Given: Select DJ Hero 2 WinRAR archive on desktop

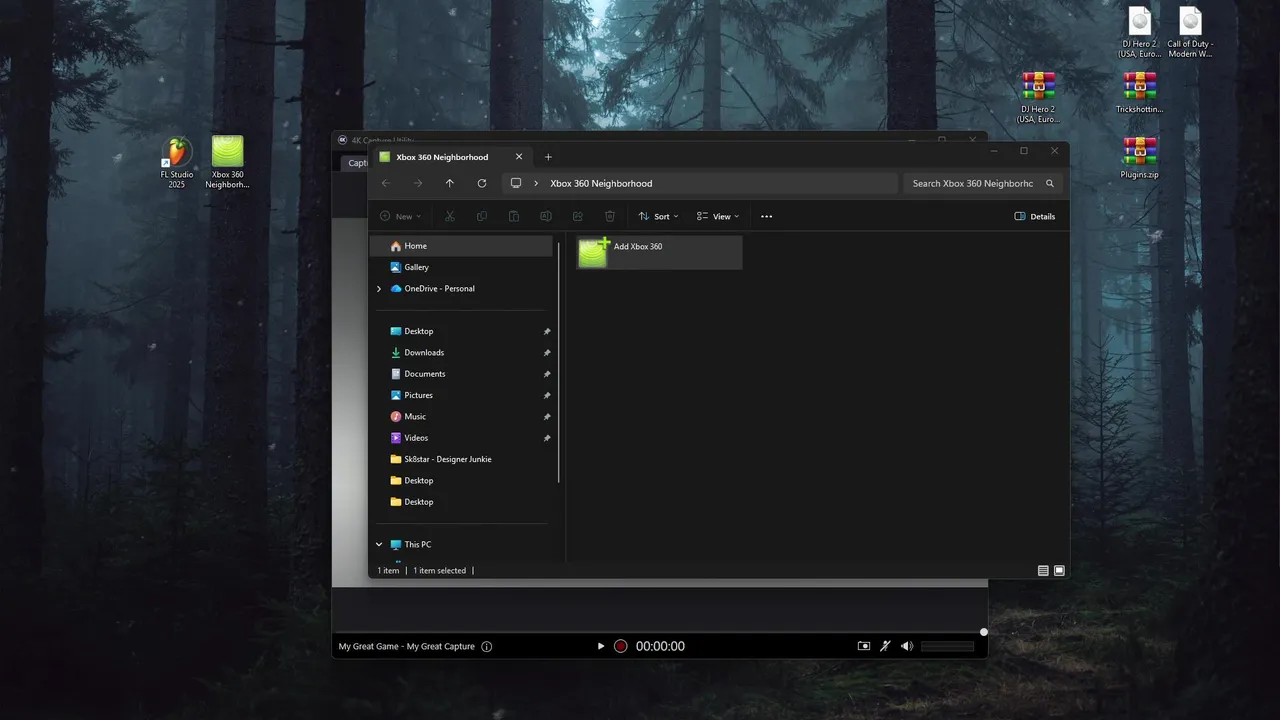Looking at the screenshot, I should pyautogui.click(x=1039, y=98).
